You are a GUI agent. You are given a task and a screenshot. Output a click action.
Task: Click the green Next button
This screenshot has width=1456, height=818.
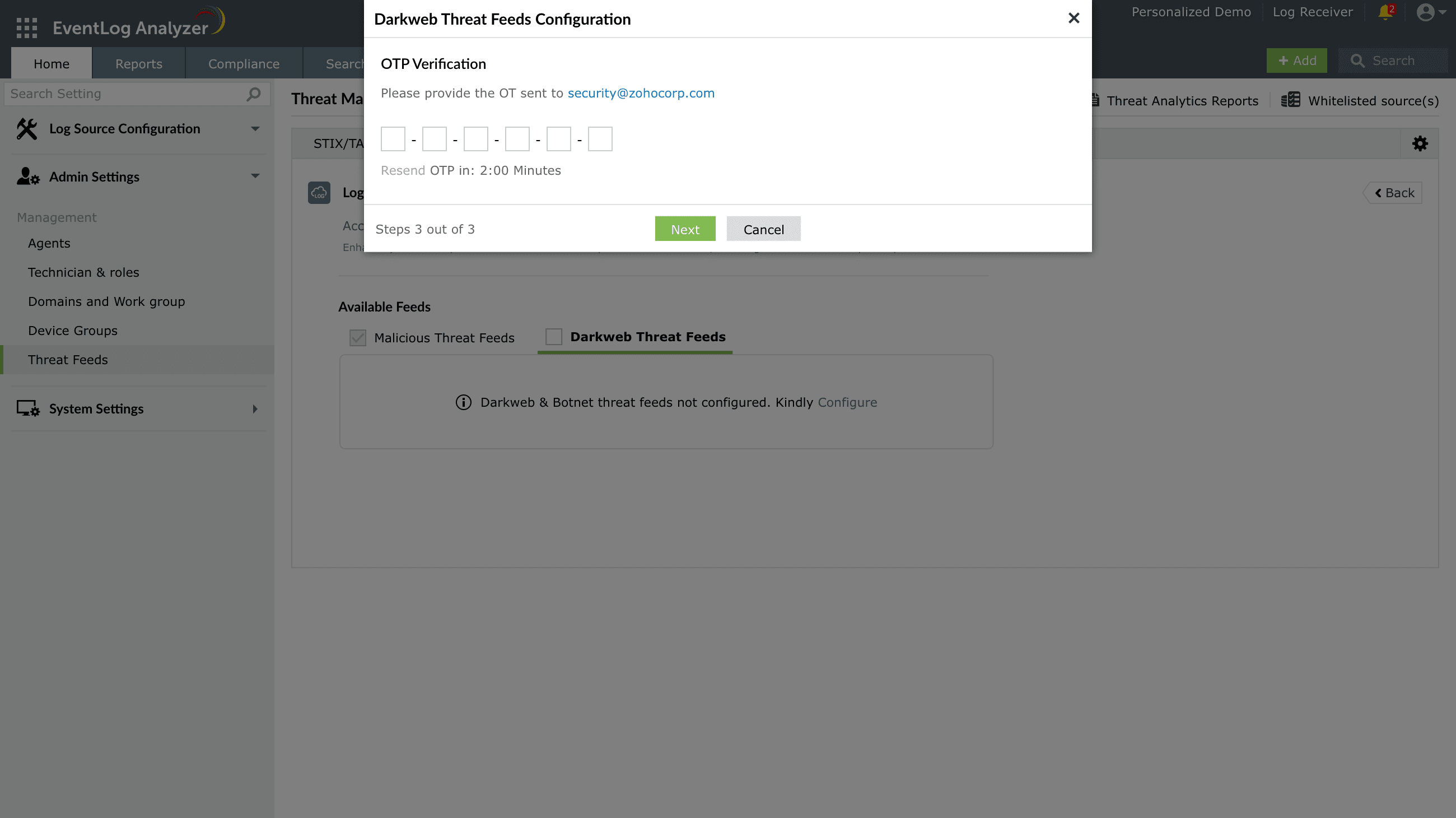click(685, 229)
